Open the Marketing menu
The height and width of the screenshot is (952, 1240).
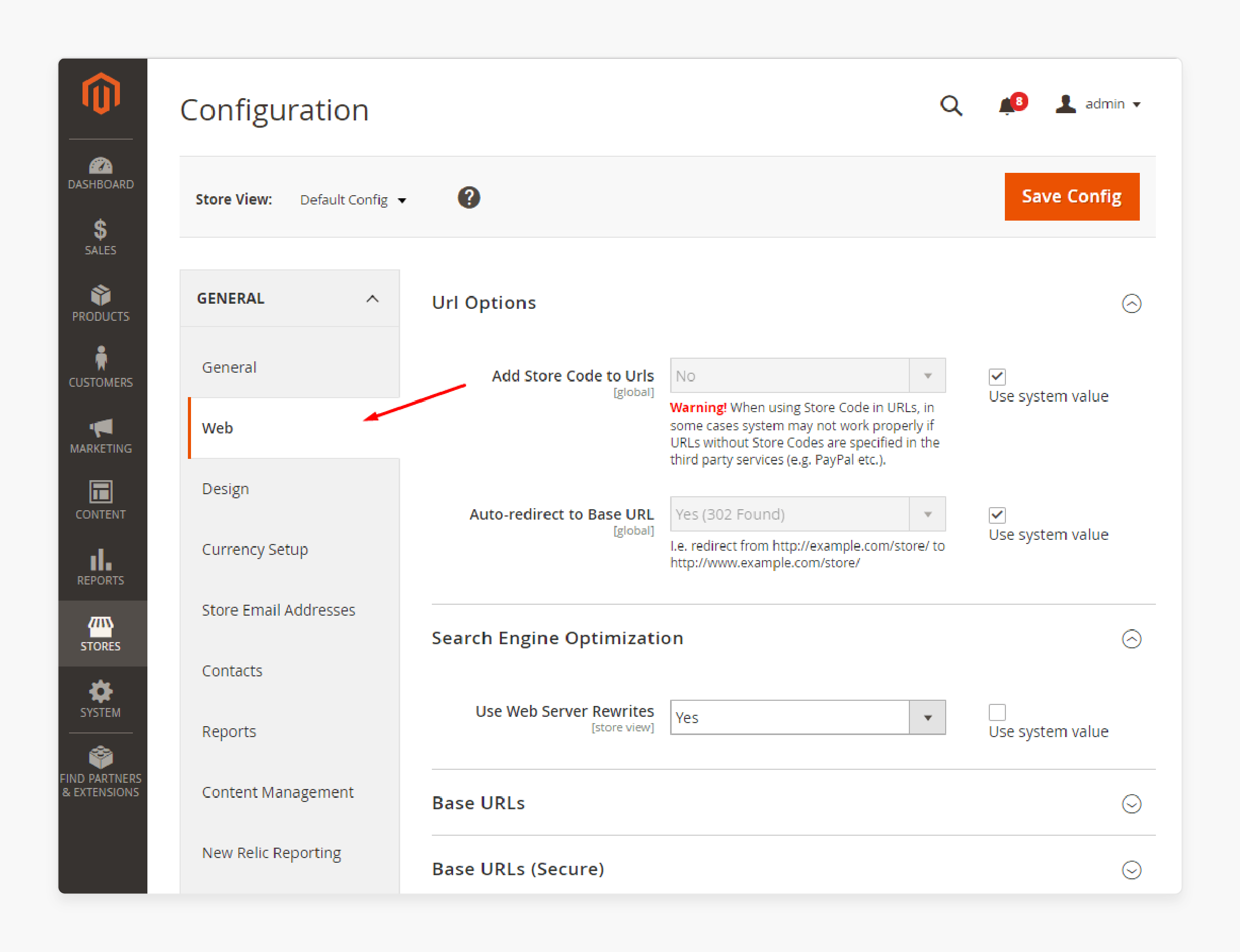101,437
